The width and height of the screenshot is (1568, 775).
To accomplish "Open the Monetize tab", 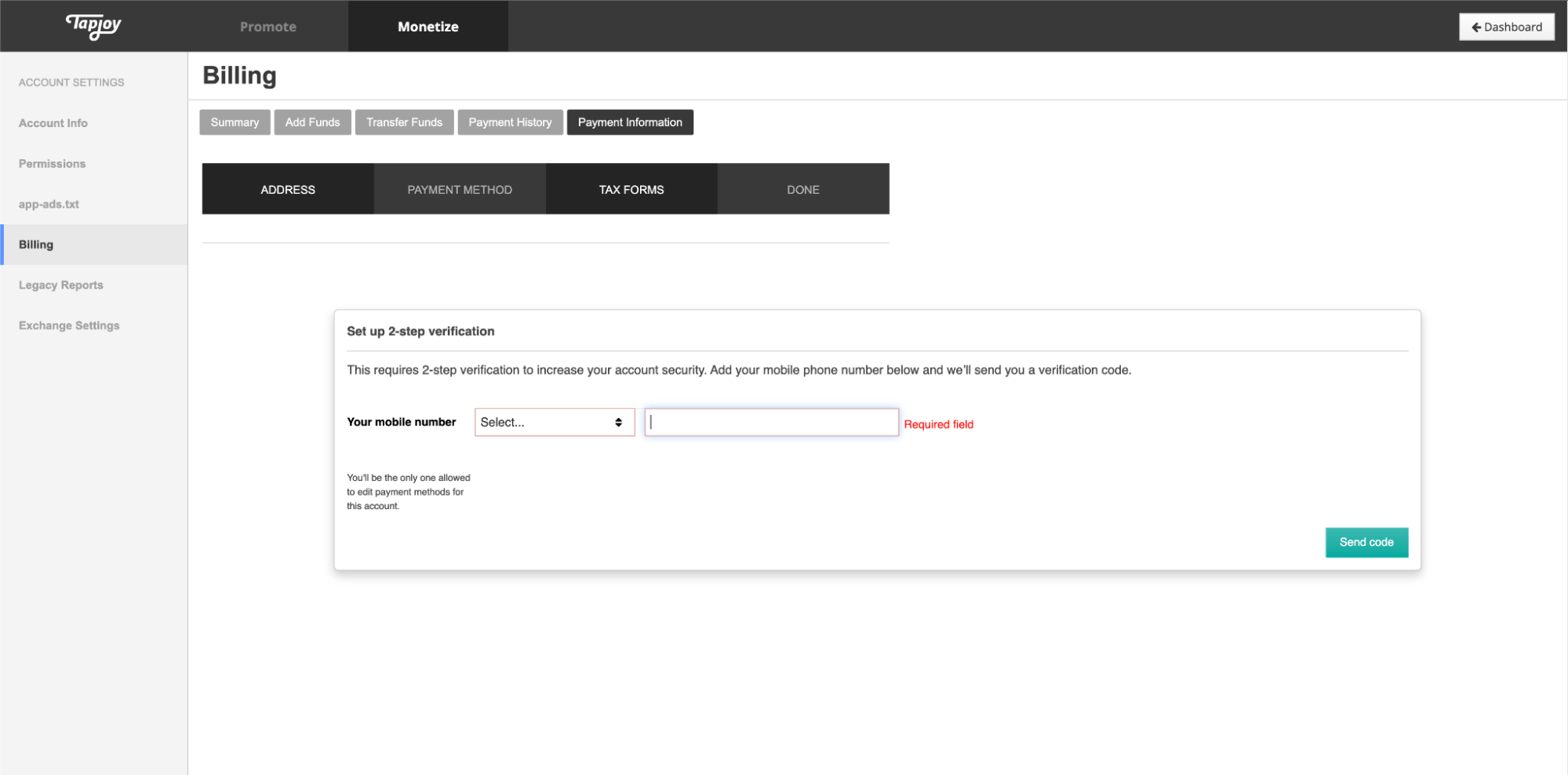I will 427,27.
